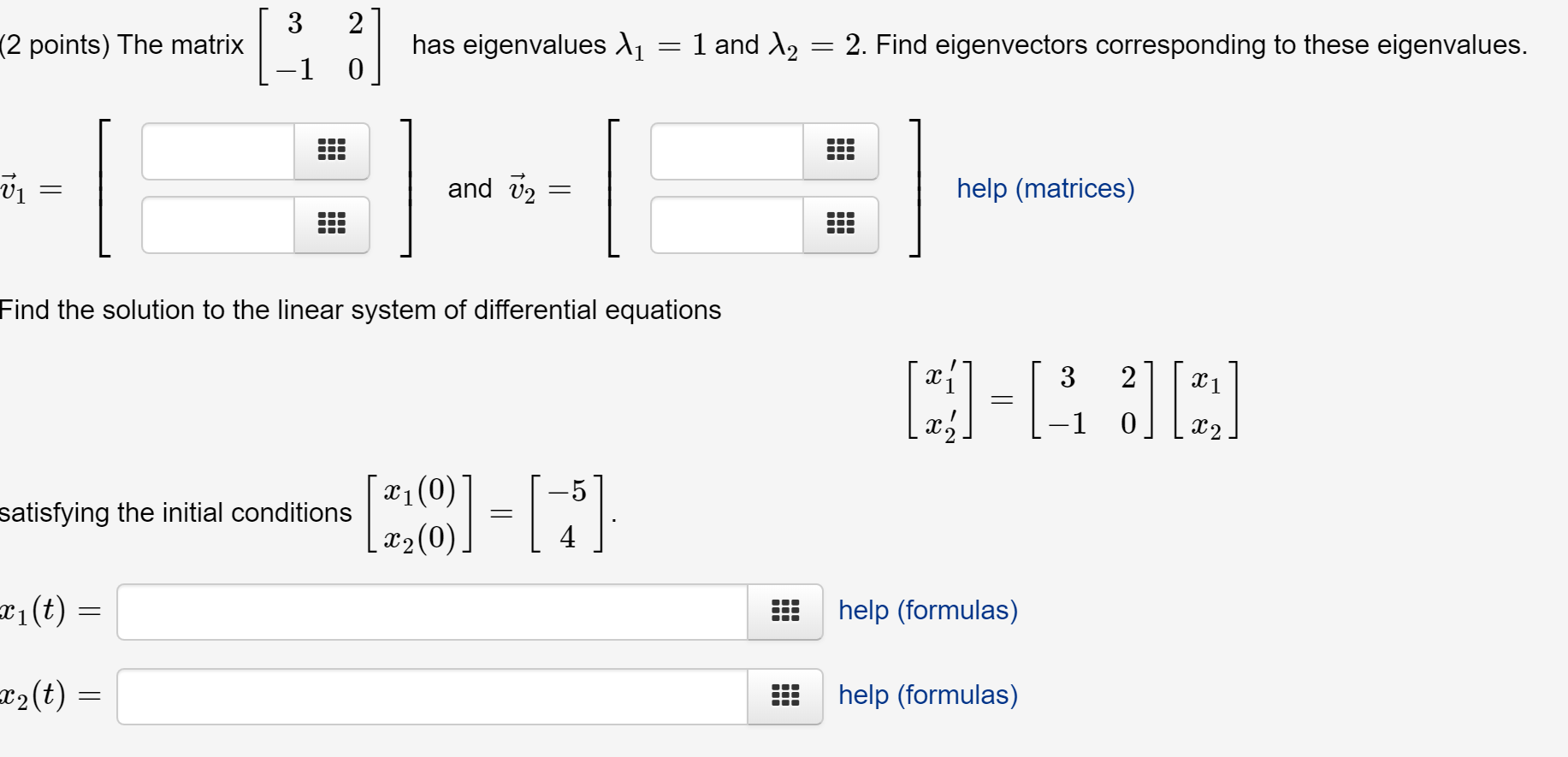Click the matrix in the problem statement heading
Screen dimensions: 1568x757
321,45
